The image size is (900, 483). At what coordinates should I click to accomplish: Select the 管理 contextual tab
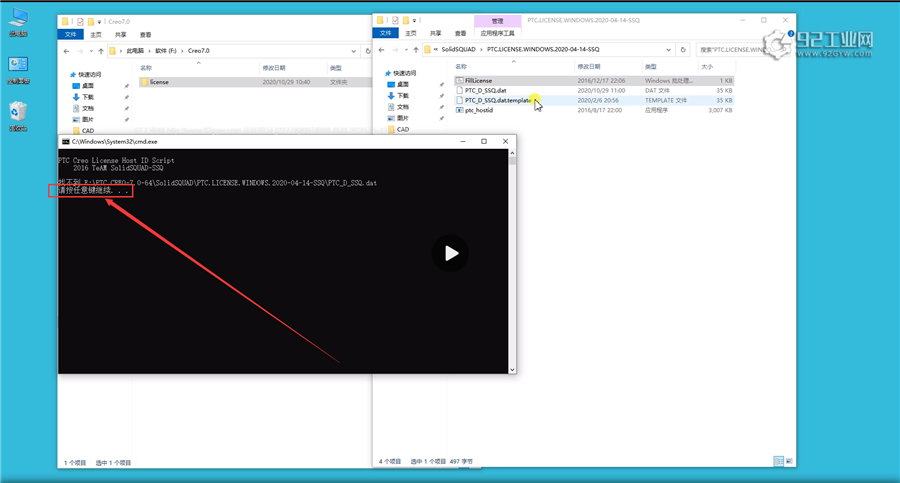click(497, 21)
